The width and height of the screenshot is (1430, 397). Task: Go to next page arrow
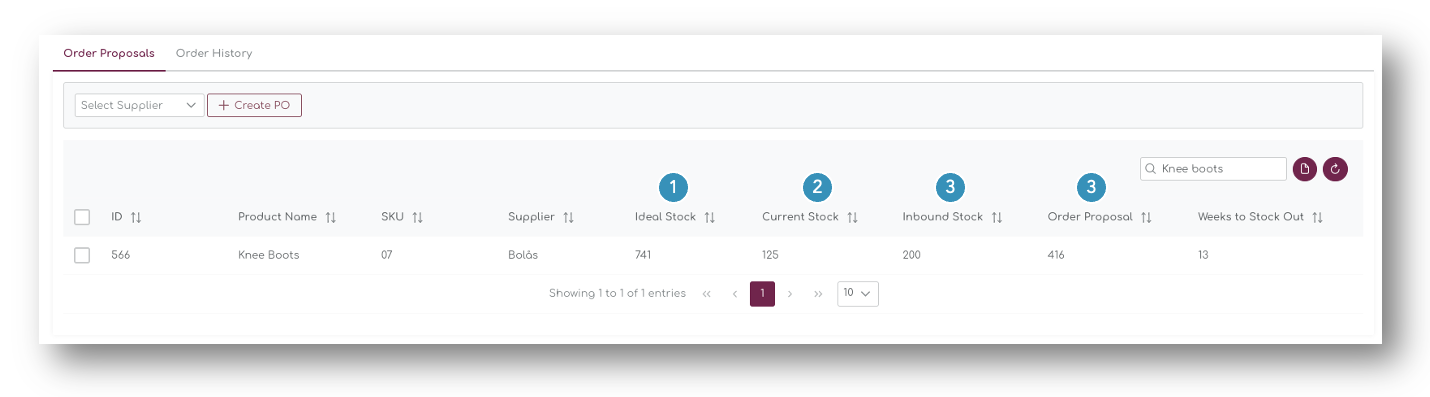pos(790,294)
